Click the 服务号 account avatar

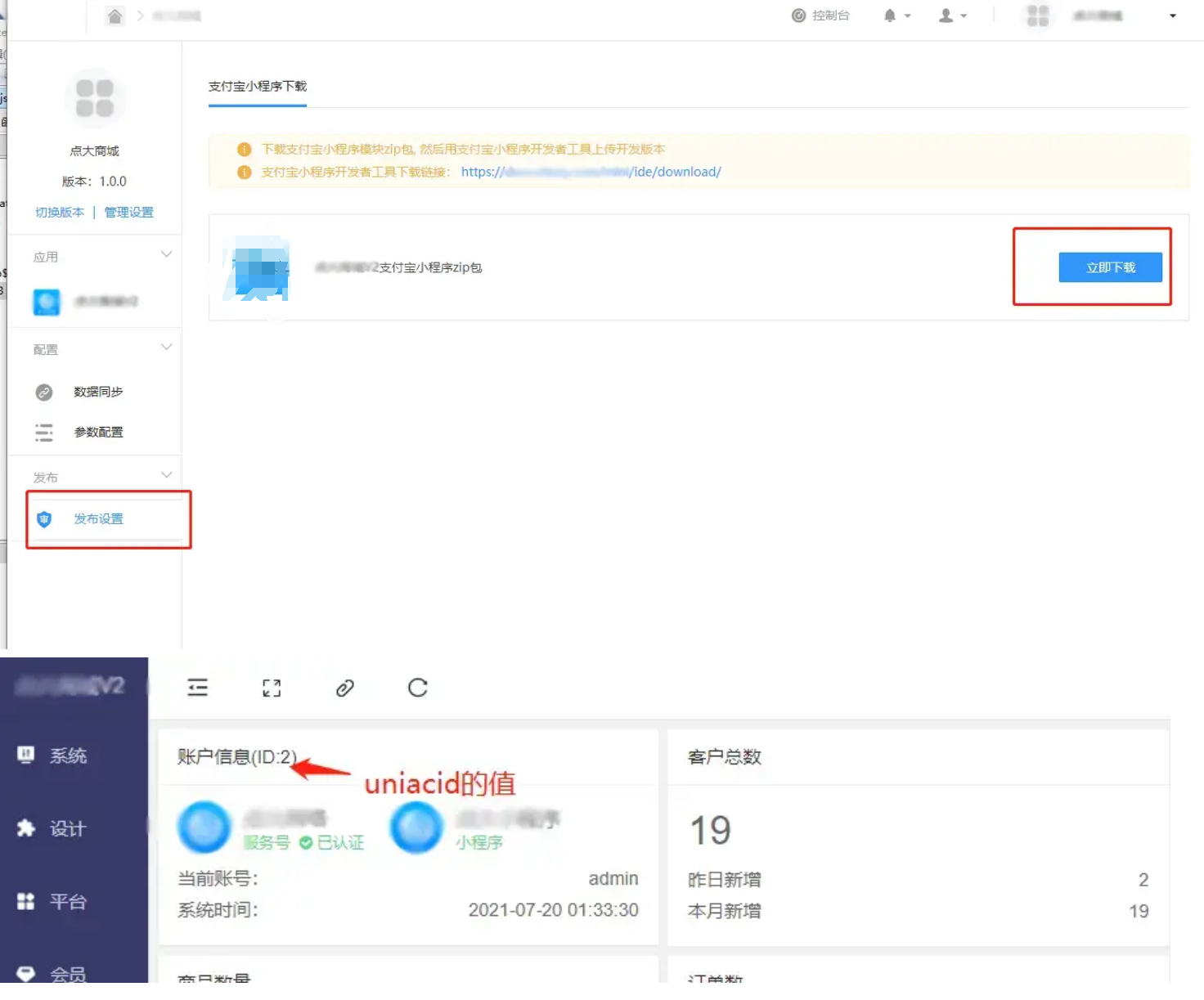click(204, 827)
